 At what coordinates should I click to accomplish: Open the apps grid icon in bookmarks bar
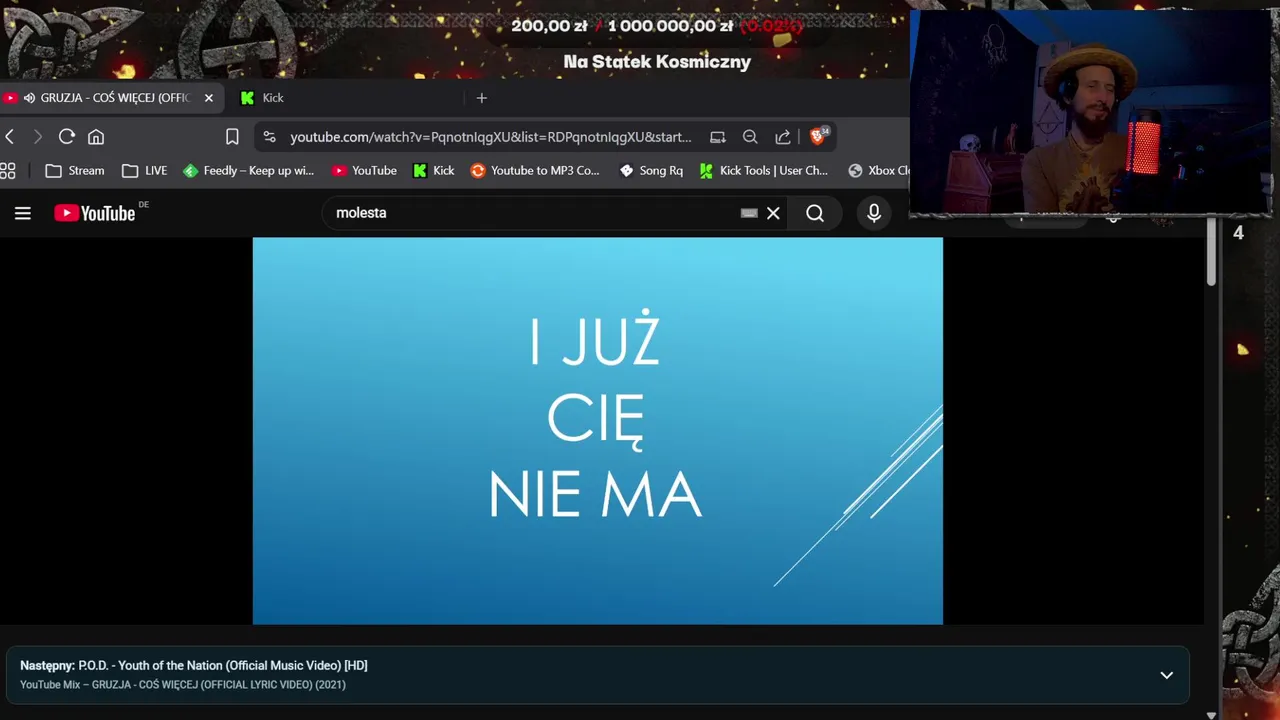[x=8, y=171]
